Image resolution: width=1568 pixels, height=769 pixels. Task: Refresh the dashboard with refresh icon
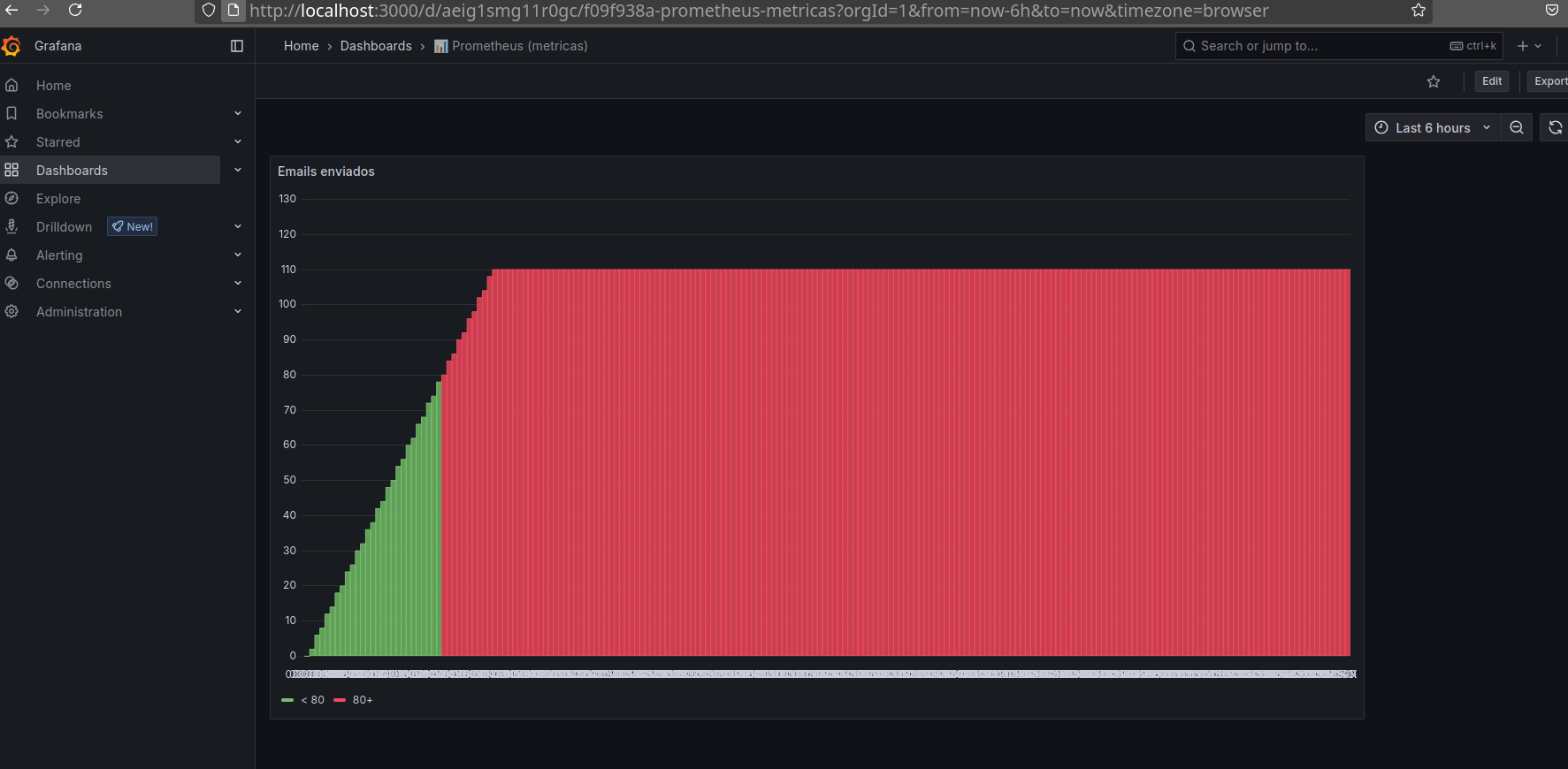pyautogui.click(x=1555, y=127)
